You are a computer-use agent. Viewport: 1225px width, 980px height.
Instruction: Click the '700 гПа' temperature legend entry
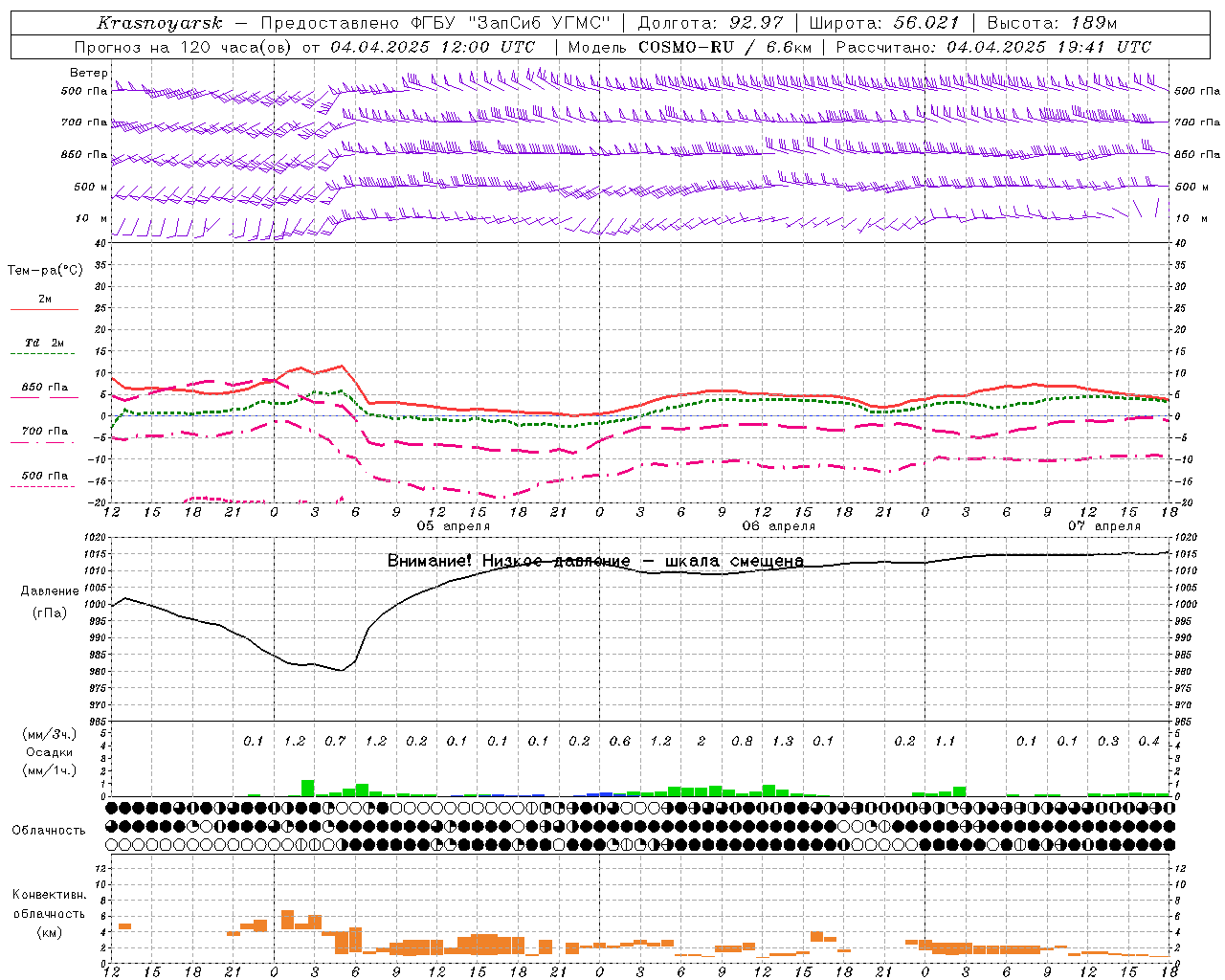click(x=45, y=432)
